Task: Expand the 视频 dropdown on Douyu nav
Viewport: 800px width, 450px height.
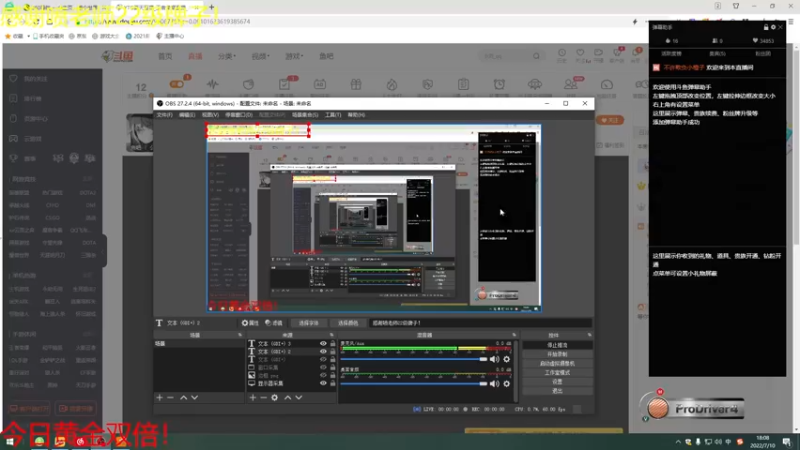Action: (260, 56)
